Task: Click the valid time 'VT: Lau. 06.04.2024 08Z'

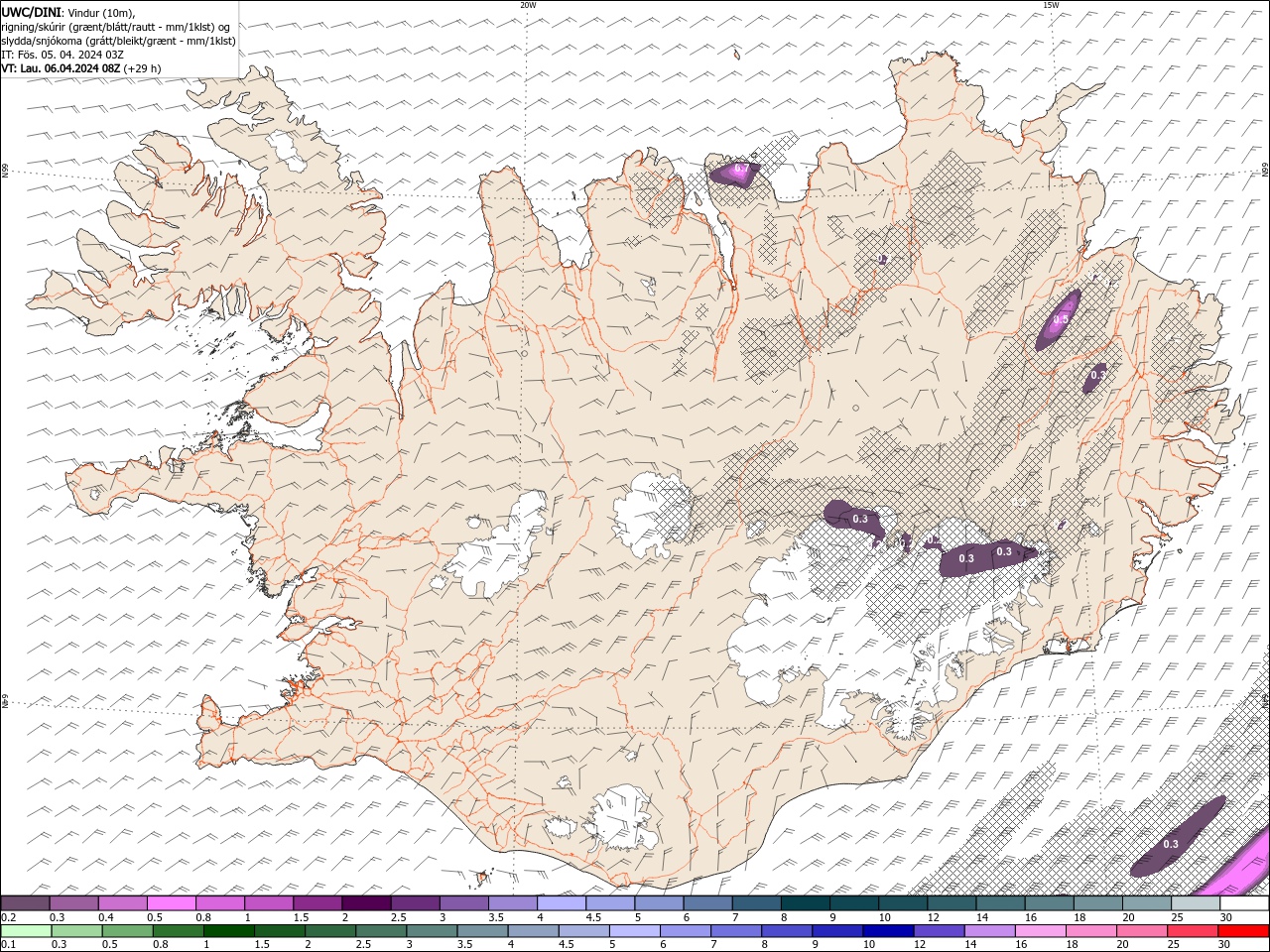Action: 61,68
